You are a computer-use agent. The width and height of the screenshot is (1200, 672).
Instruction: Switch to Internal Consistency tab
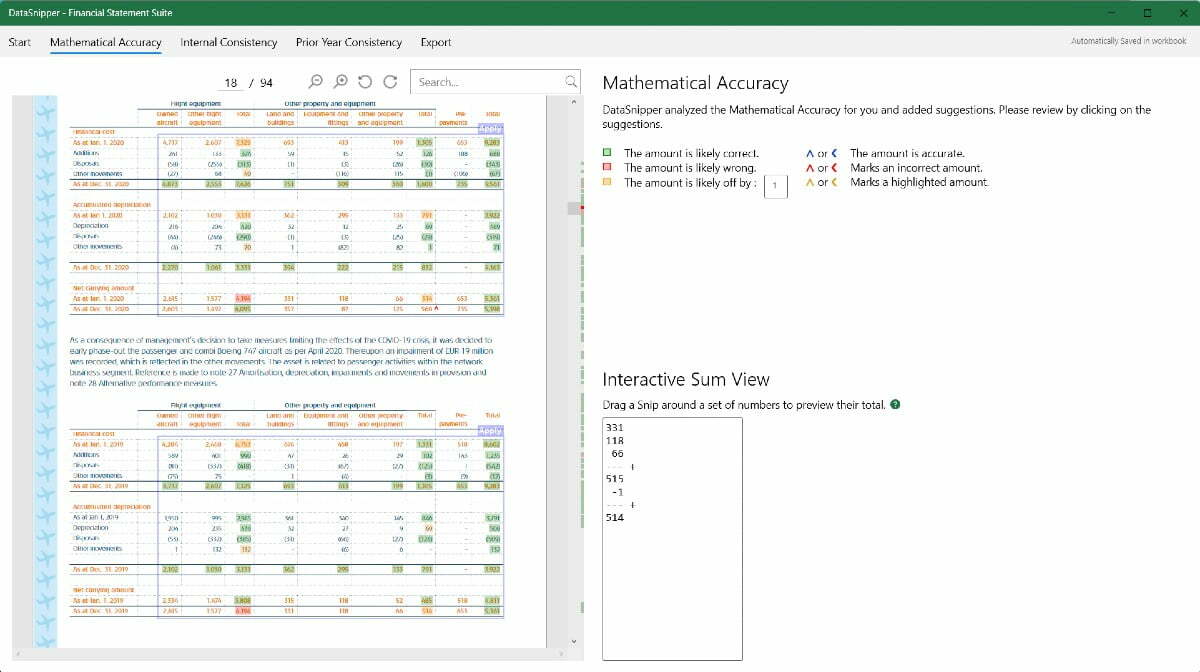[229, 42]
